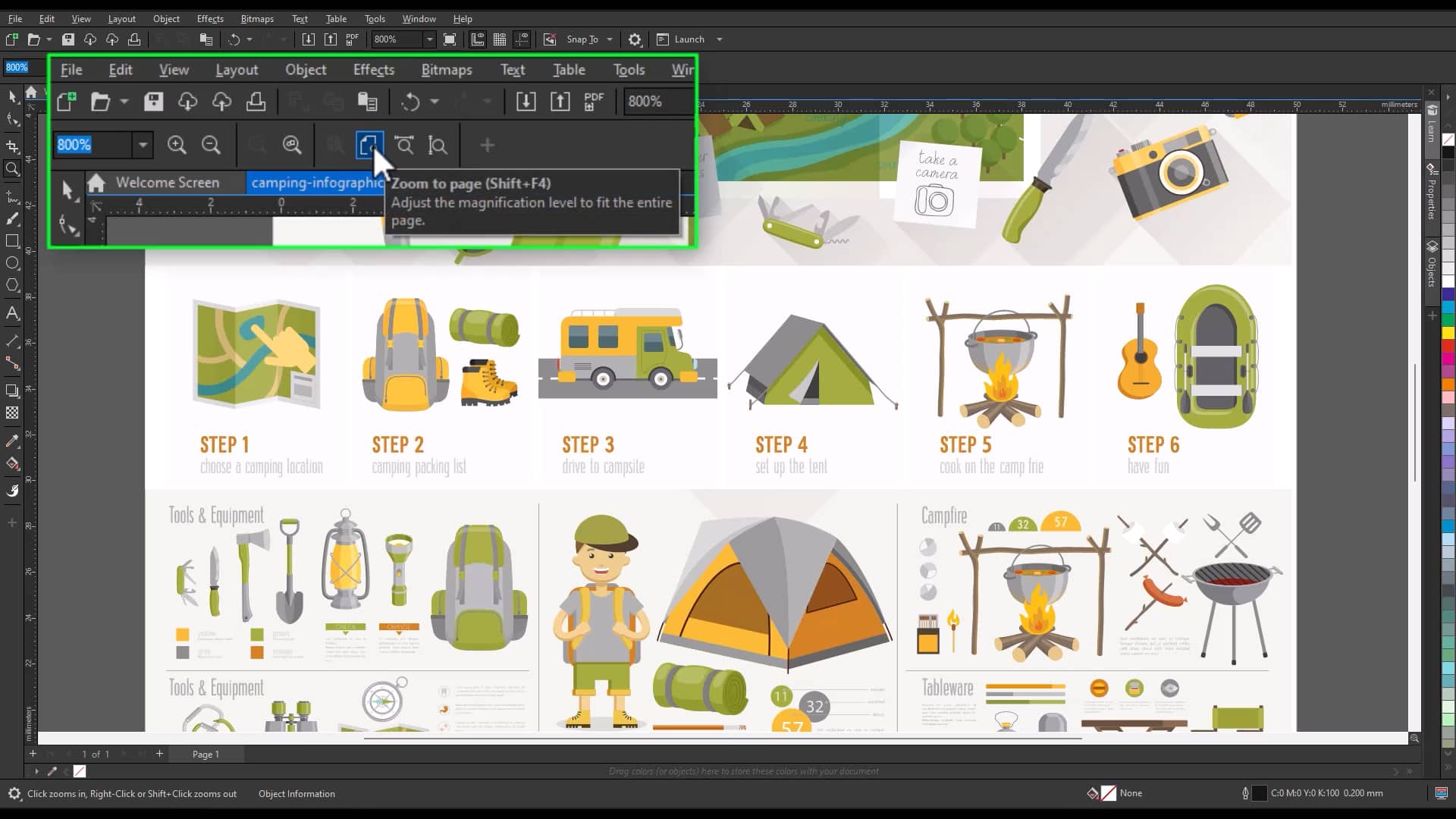Viewport: 1456px width, 819px height.
Task: Select the Zoom tool
Action: (12, 169)
